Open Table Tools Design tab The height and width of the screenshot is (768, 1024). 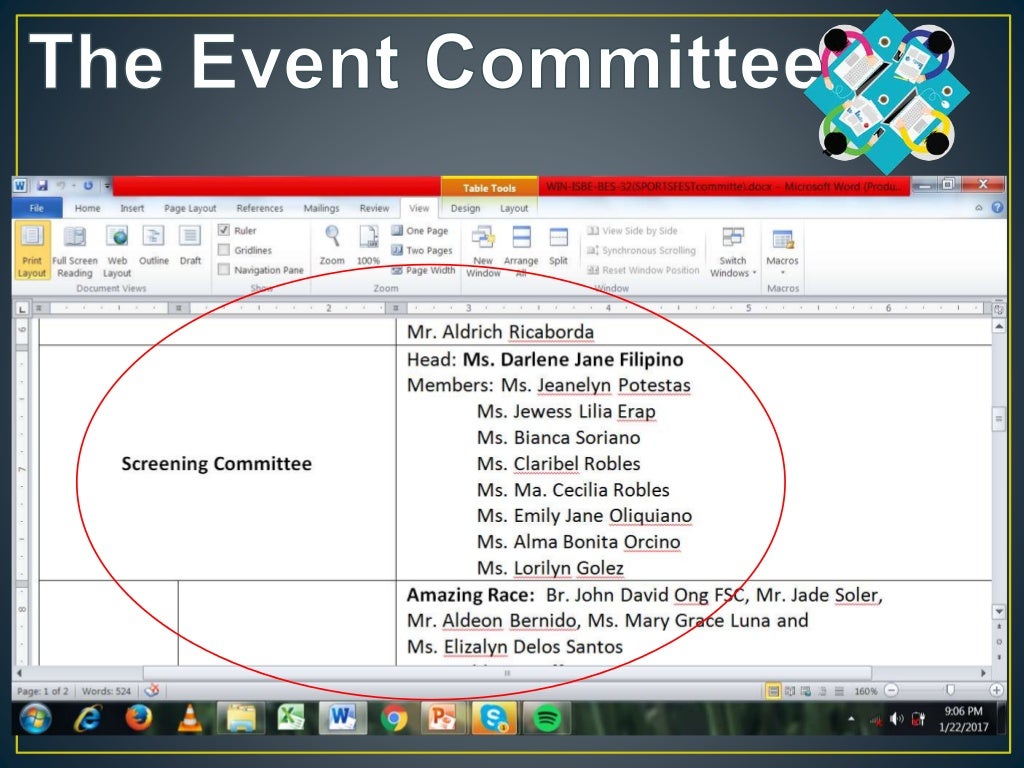[x=465, y=208]
